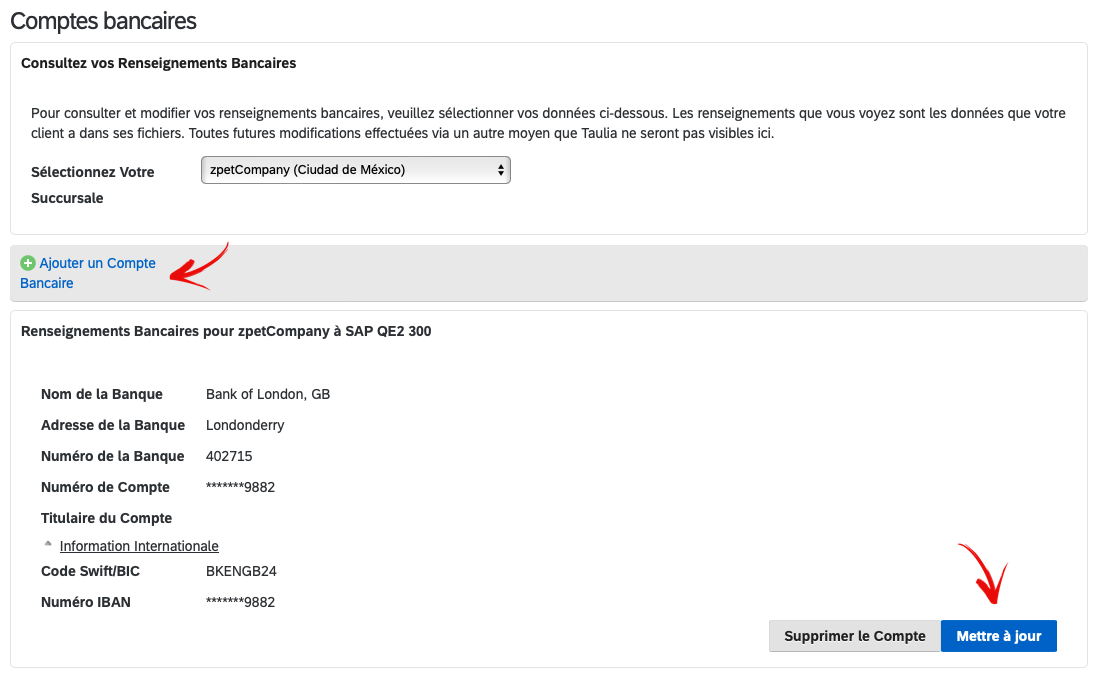
Task: Click the blue Mettre à jour button
Action: (x=998, y=636)
